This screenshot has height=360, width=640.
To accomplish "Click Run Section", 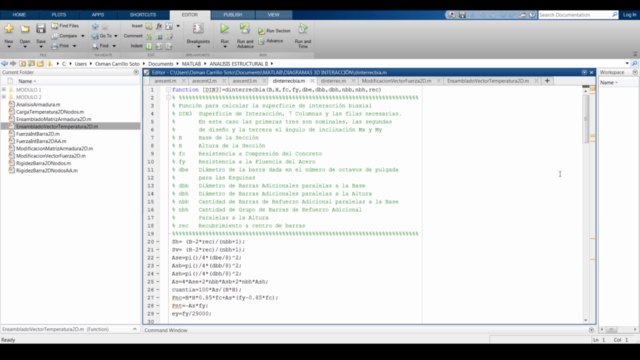I will click(274, 31).
